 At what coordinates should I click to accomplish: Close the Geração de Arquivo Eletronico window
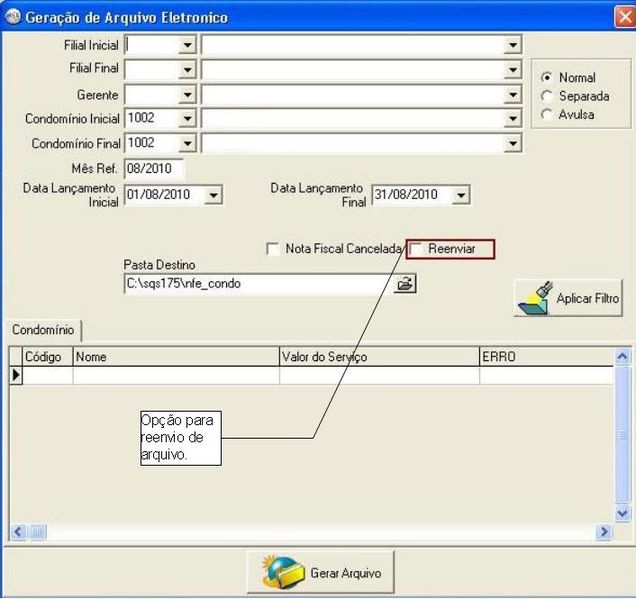coord(620,17)
